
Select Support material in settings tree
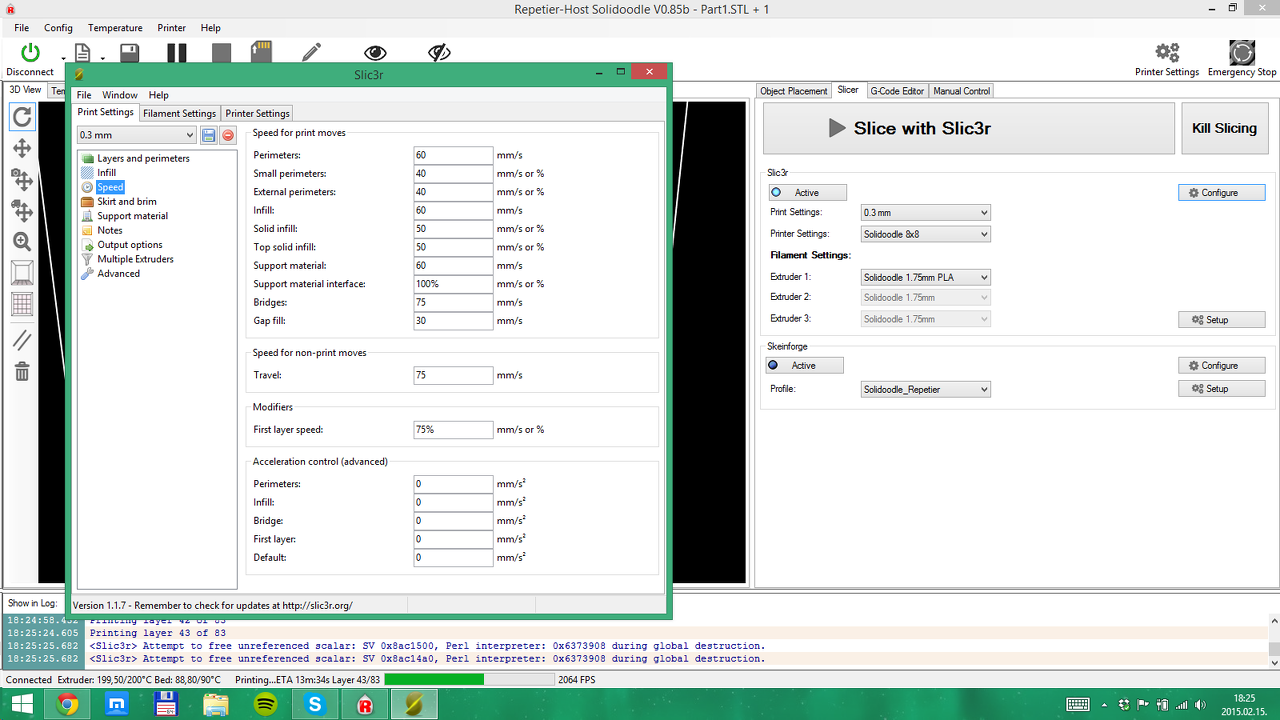coord(133,216)
